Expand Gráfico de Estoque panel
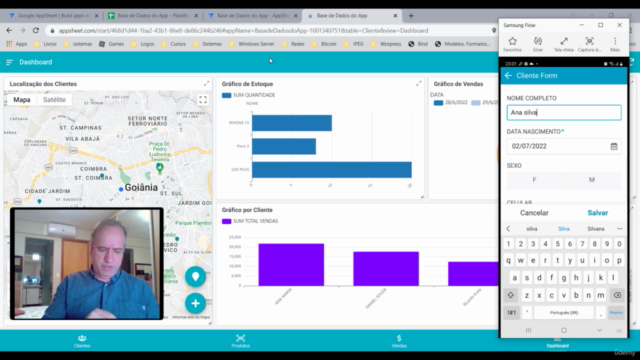This screenshot has height=360, width=640. [x=419, y=83]
